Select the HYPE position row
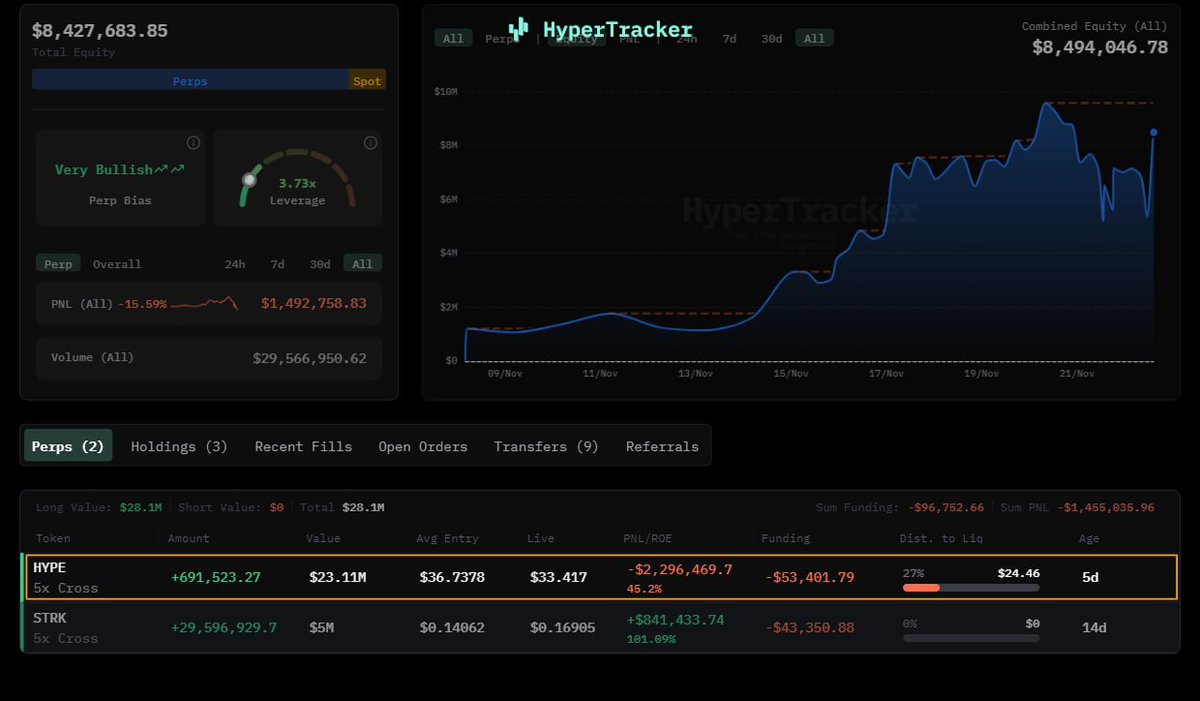The height and width of the screenshot is (701, 1200). (x=598, y=577)
